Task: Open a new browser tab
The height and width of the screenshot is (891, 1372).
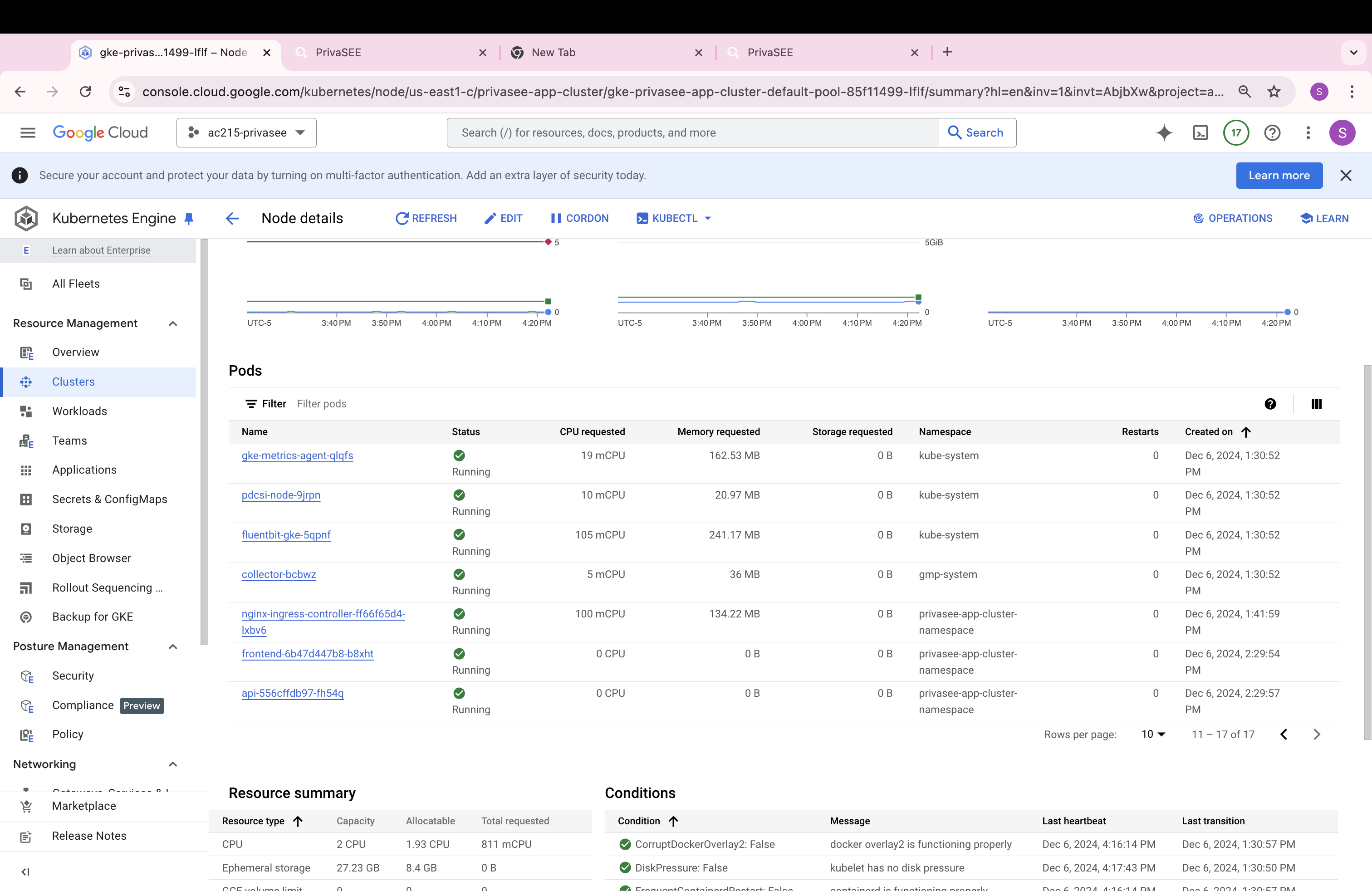Action: coord(947,52)
